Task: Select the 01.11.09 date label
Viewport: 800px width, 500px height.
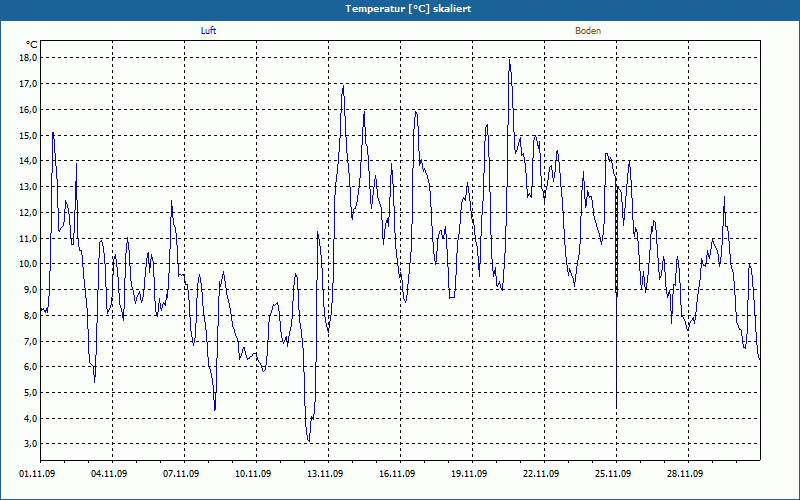Action: click(x=37, y=474)
